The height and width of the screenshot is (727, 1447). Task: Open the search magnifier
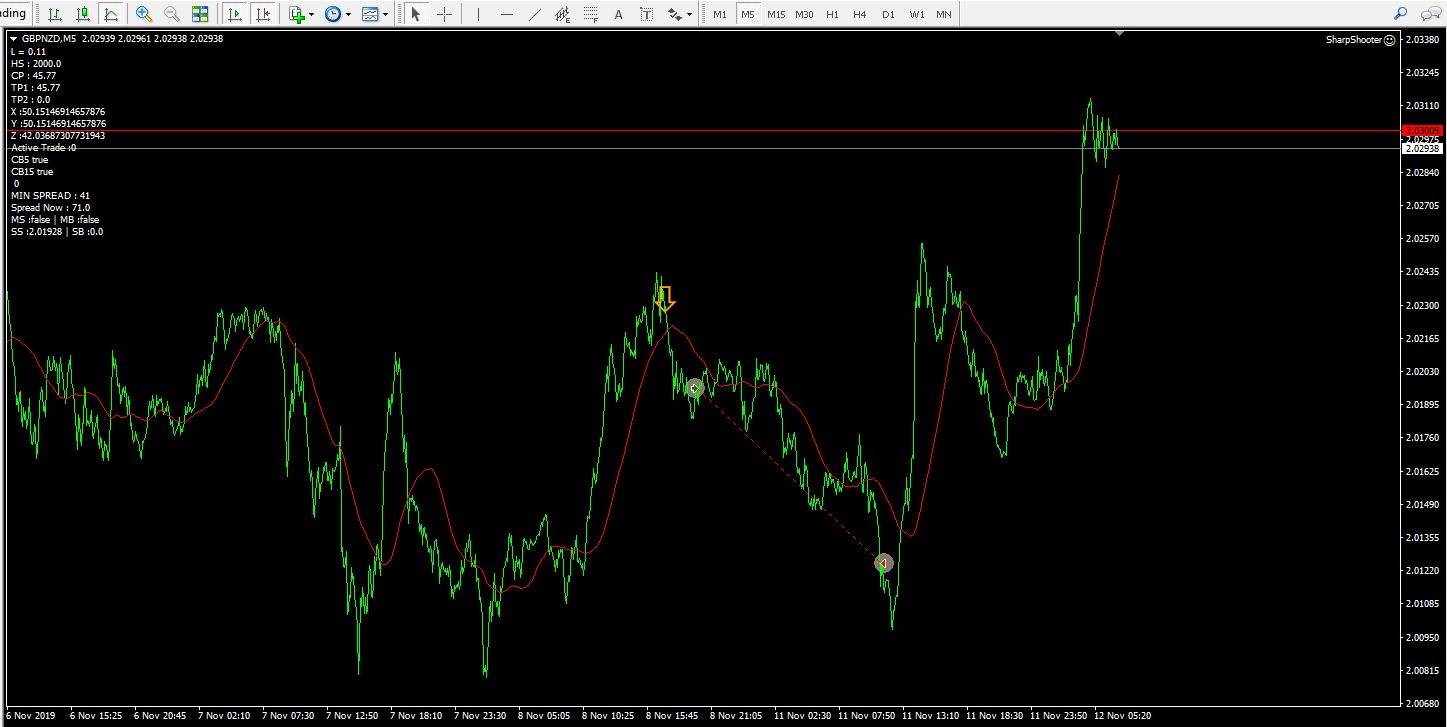[1400, 14]
